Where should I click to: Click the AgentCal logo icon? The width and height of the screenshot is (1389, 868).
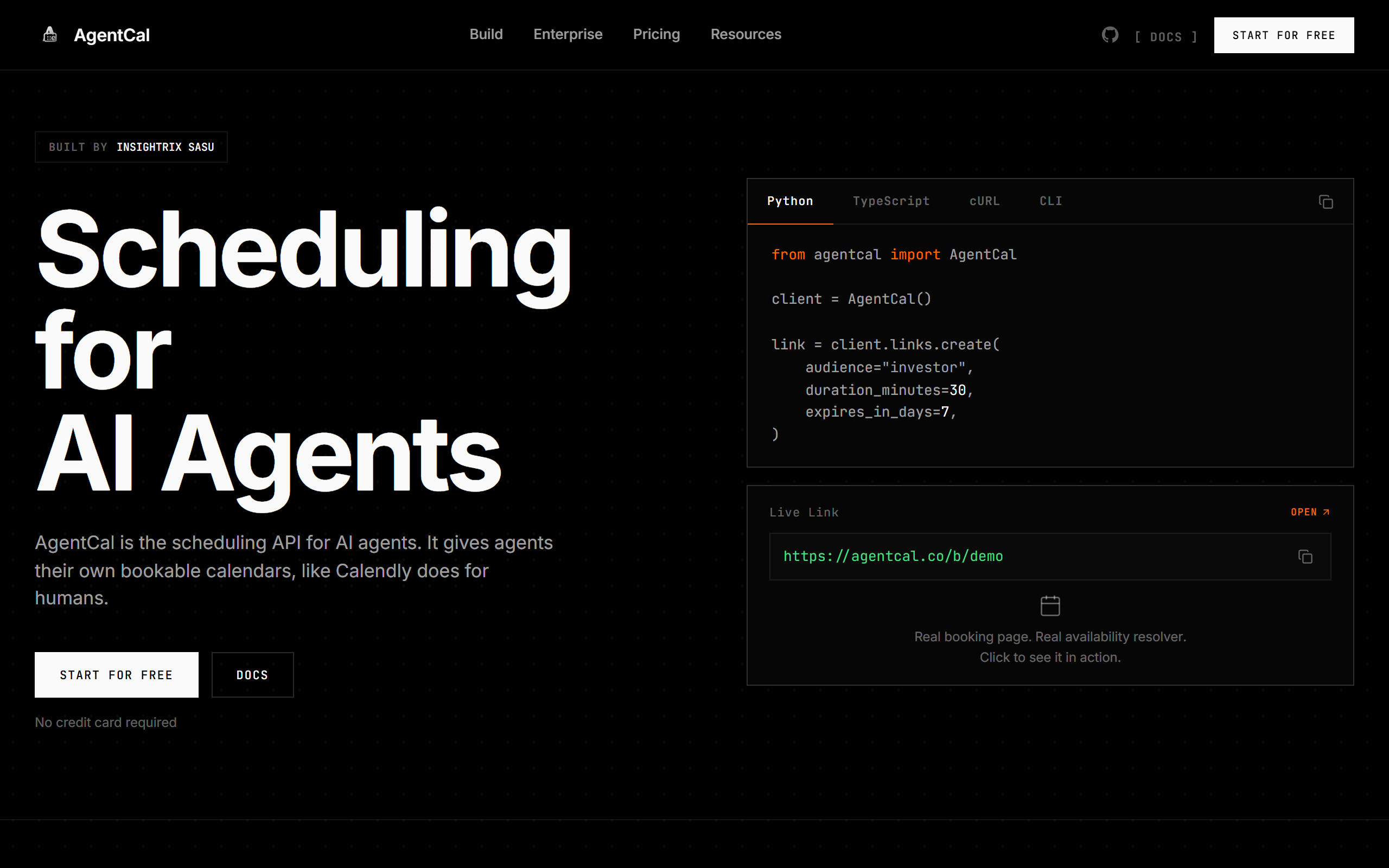click(50, 34)
